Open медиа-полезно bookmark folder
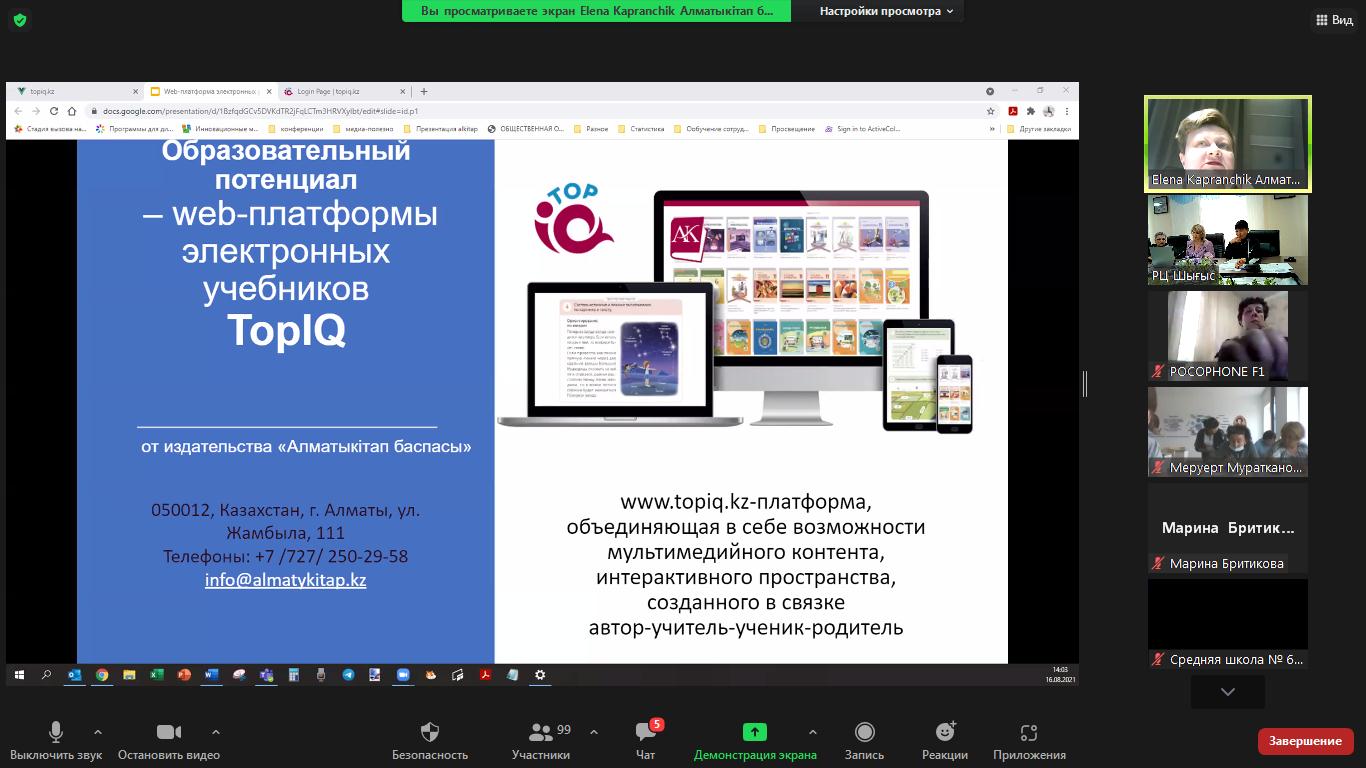The height and width of the screenshot is (768, 1366). click(x=365, y=128)
